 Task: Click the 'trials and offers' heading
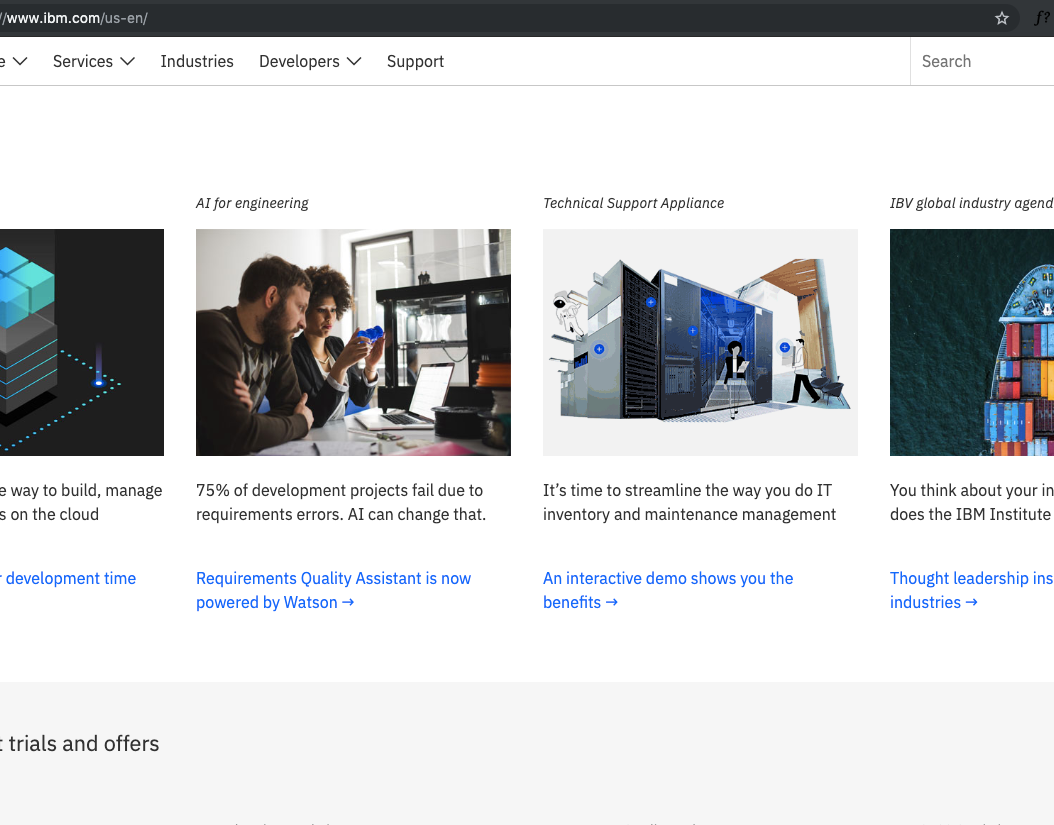point(80,744)
